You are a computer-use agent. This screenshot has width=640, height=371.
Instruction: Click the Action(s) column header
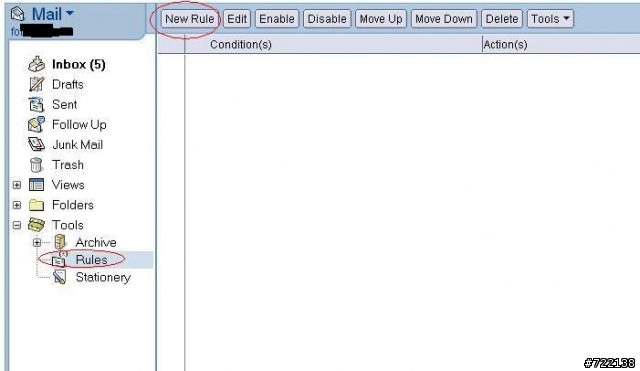(505, 44)
